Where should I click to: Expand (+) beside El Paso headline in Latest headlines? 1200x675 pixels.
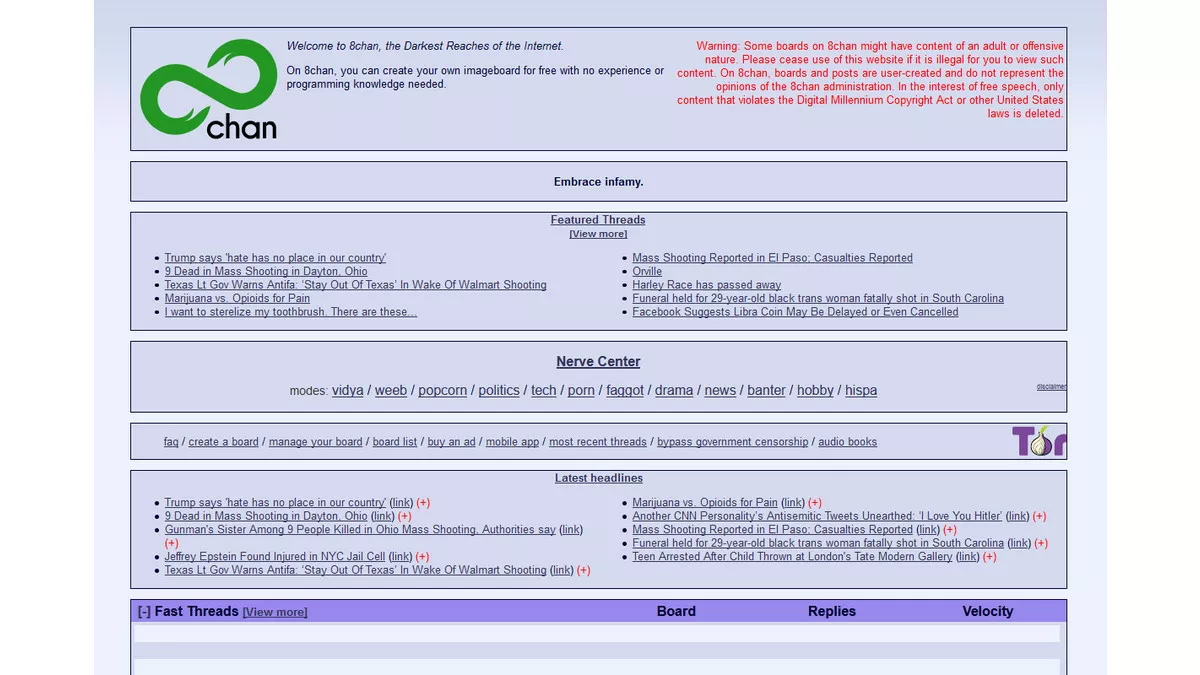click(949, 530)
